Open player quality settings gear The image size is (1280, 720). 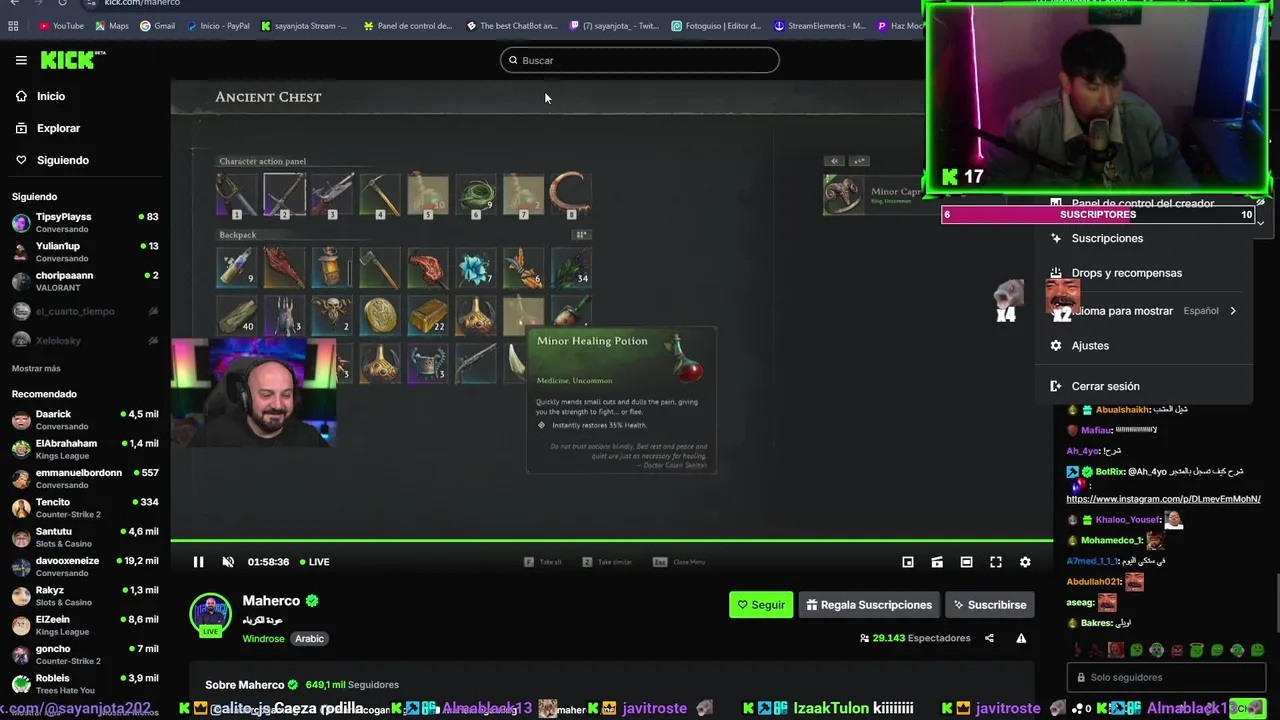tap(1025, 562)
